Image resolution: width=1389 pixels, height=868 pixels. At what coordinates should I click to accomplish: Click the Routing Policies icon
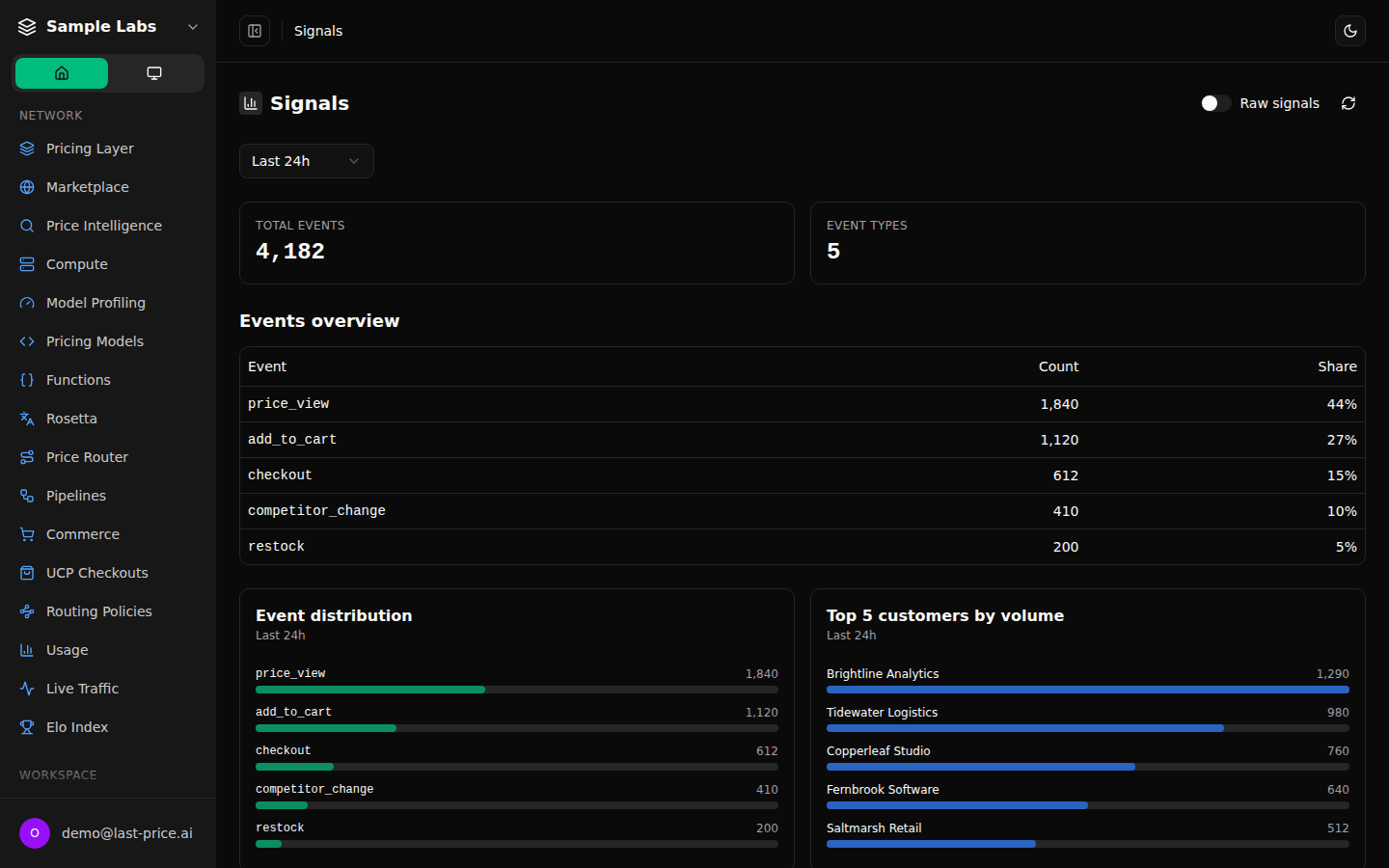(27, 611)
